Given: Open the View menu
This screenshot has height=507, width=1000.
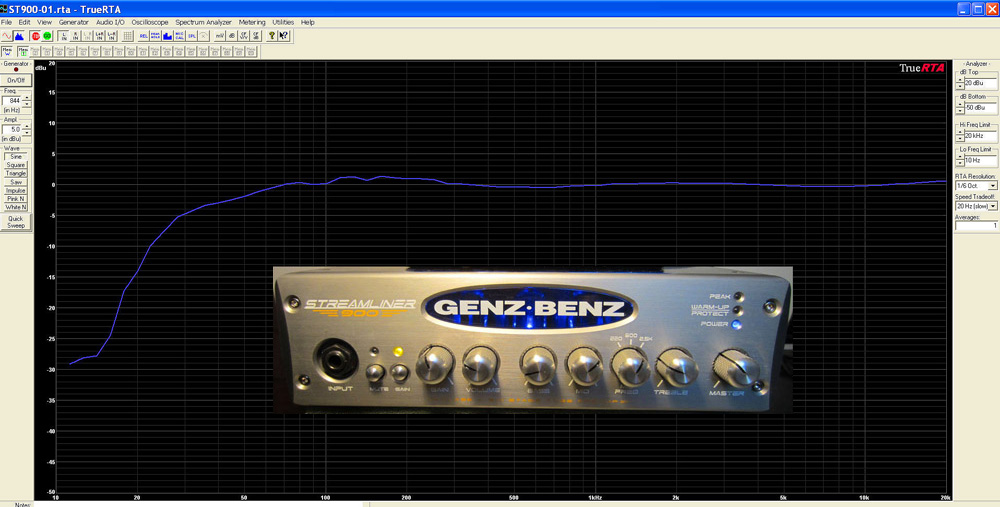Looking at the screenshot, I should [44, 22].
